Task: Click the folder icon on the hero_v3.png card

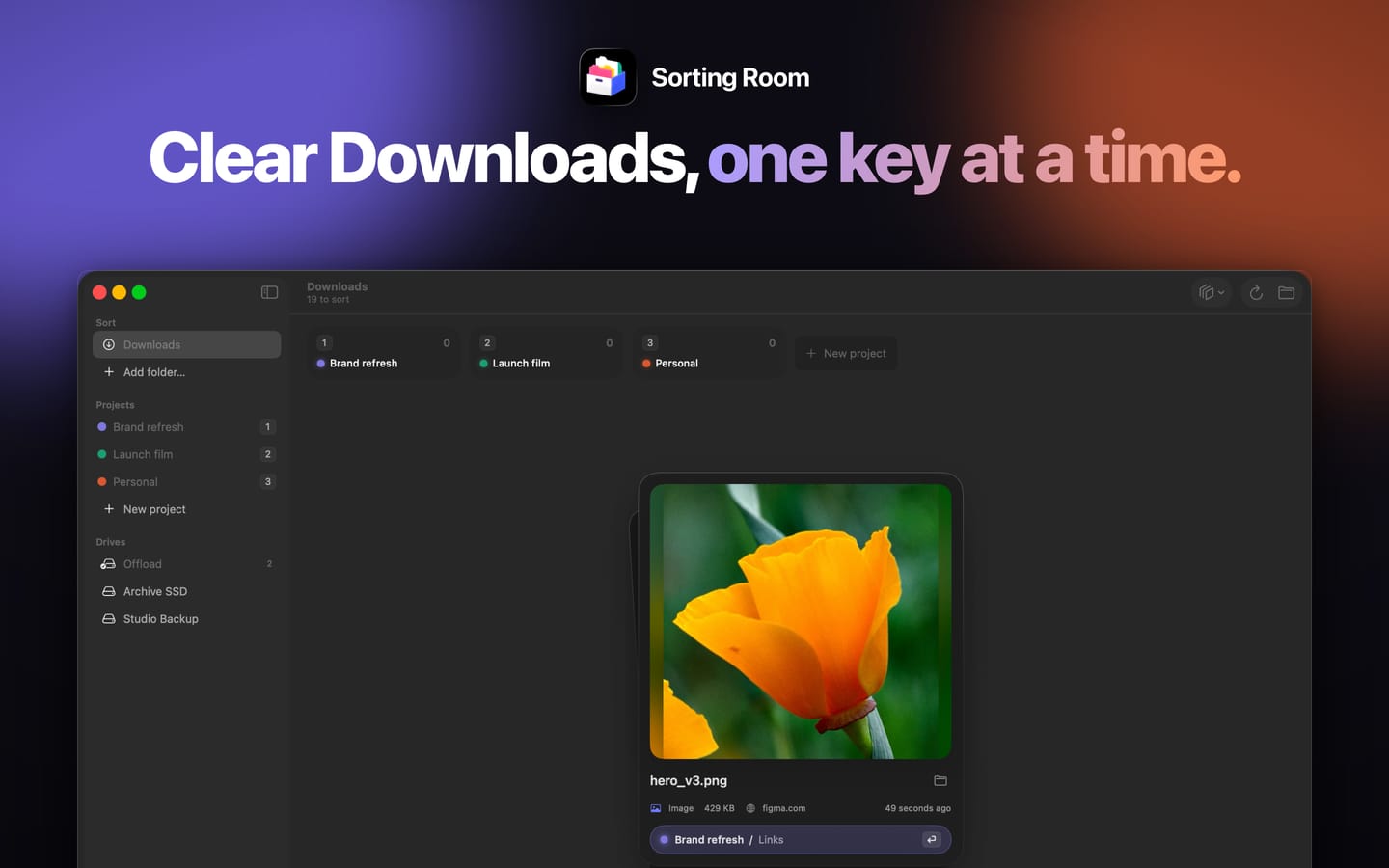Action: (x=940, y=780)
